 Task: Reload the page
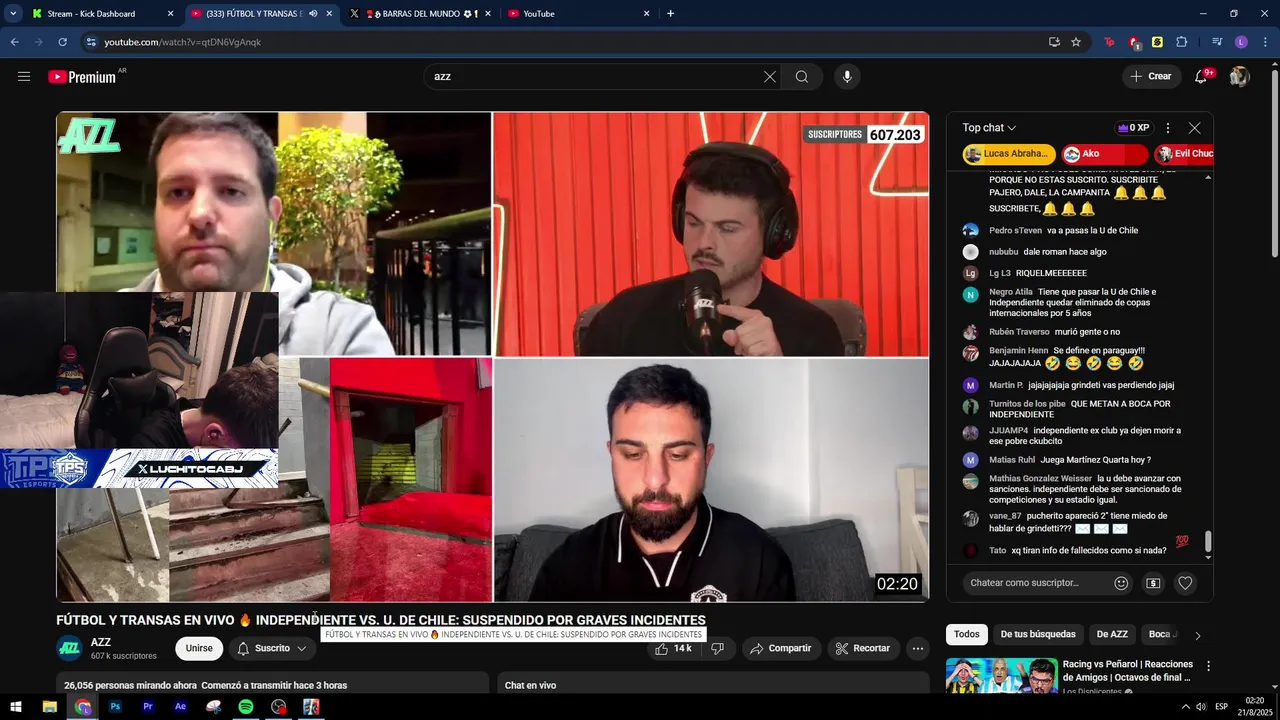pos(62,42)
